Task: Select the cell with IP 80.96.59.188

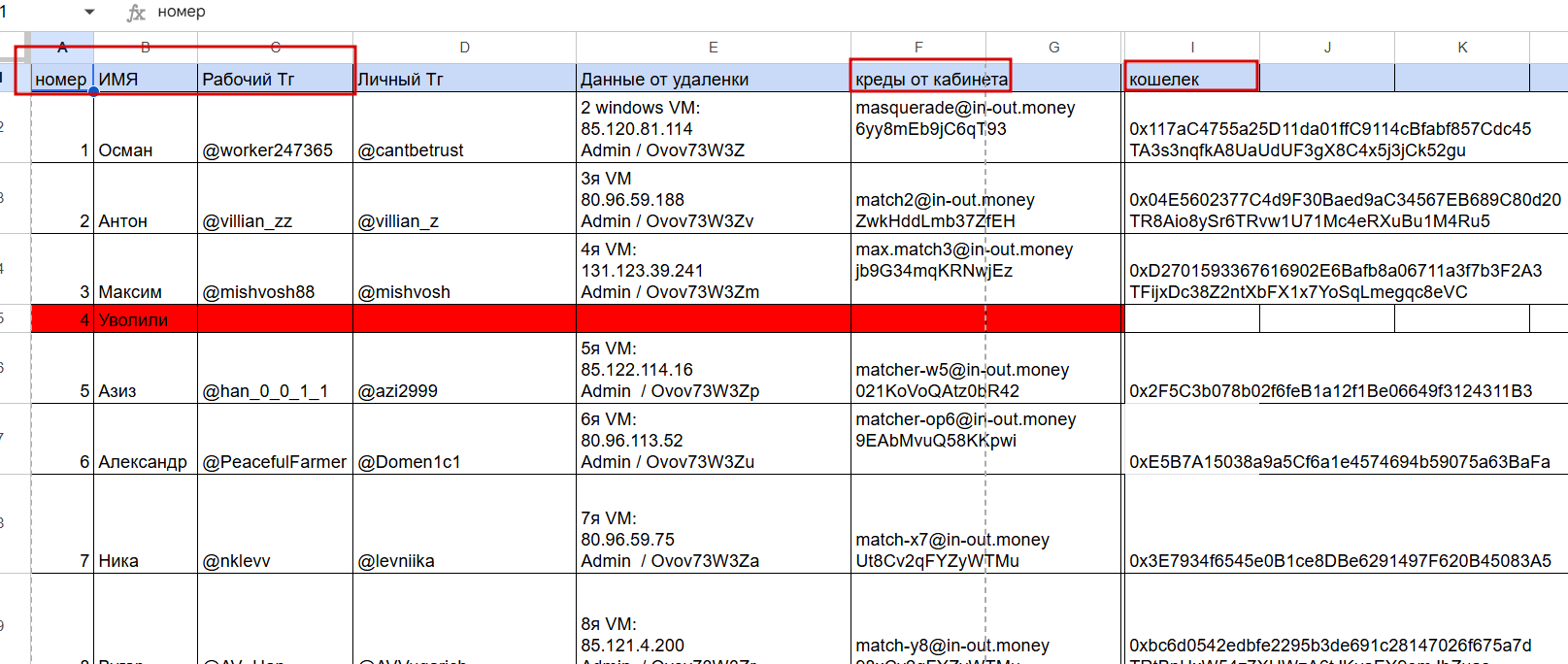Action: [x=713, y=198]
